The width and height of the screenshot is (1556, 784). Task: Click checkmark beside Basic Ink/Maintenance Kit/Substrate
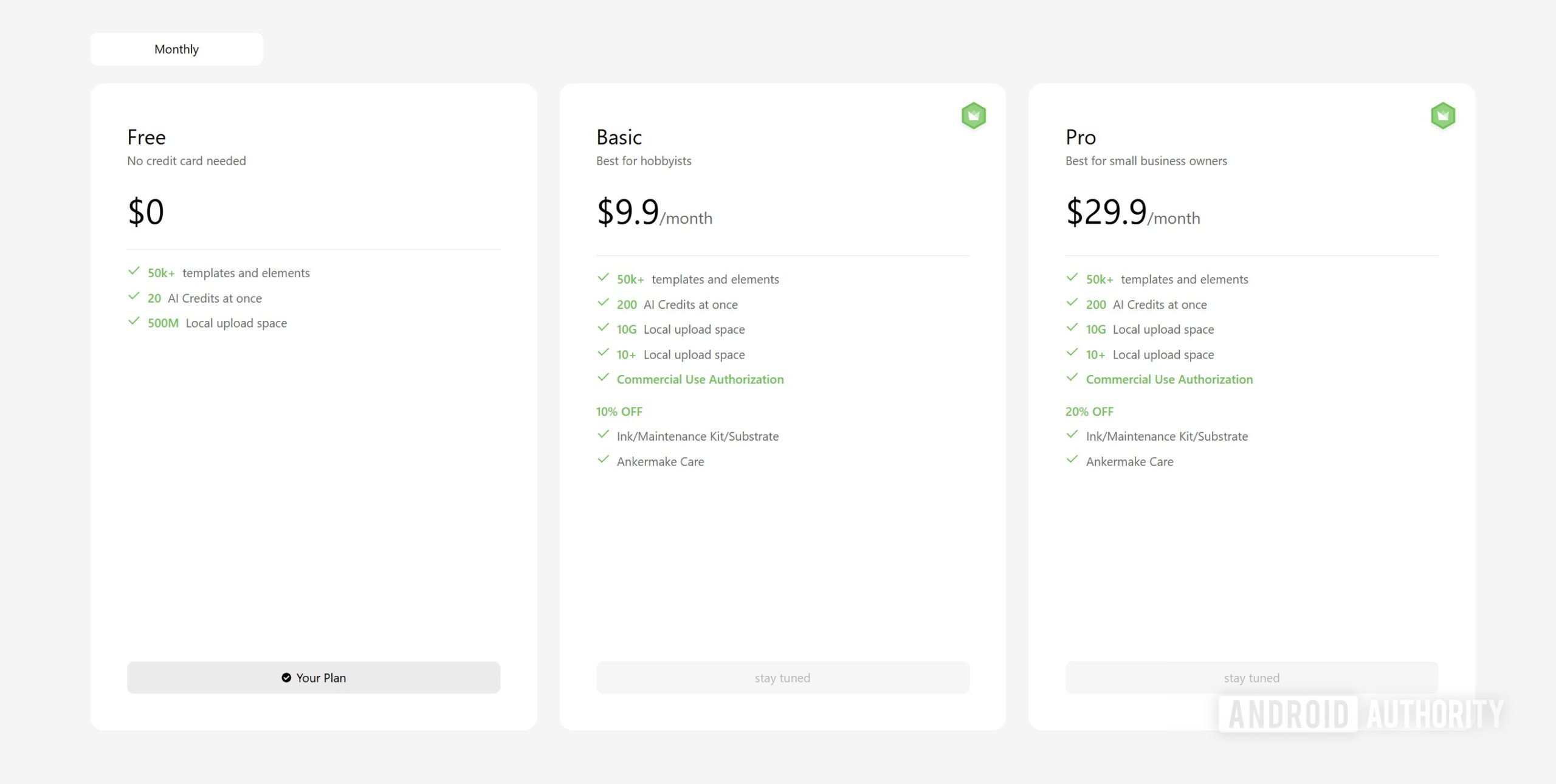pyautogui.click(x=603, y=435)
